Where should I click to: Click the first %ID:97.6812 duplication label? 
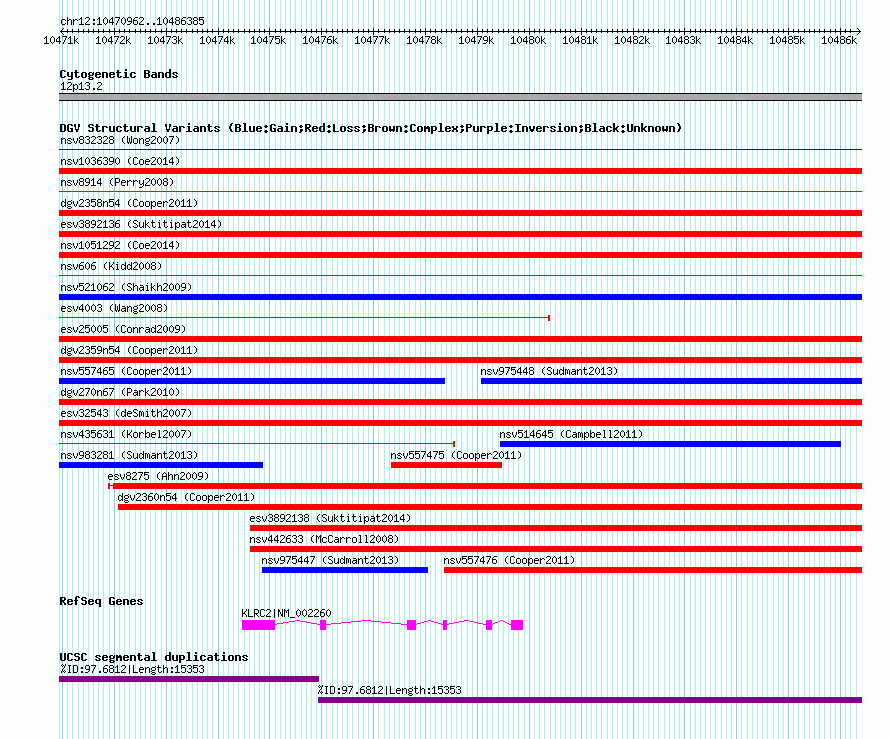(132, 669)
